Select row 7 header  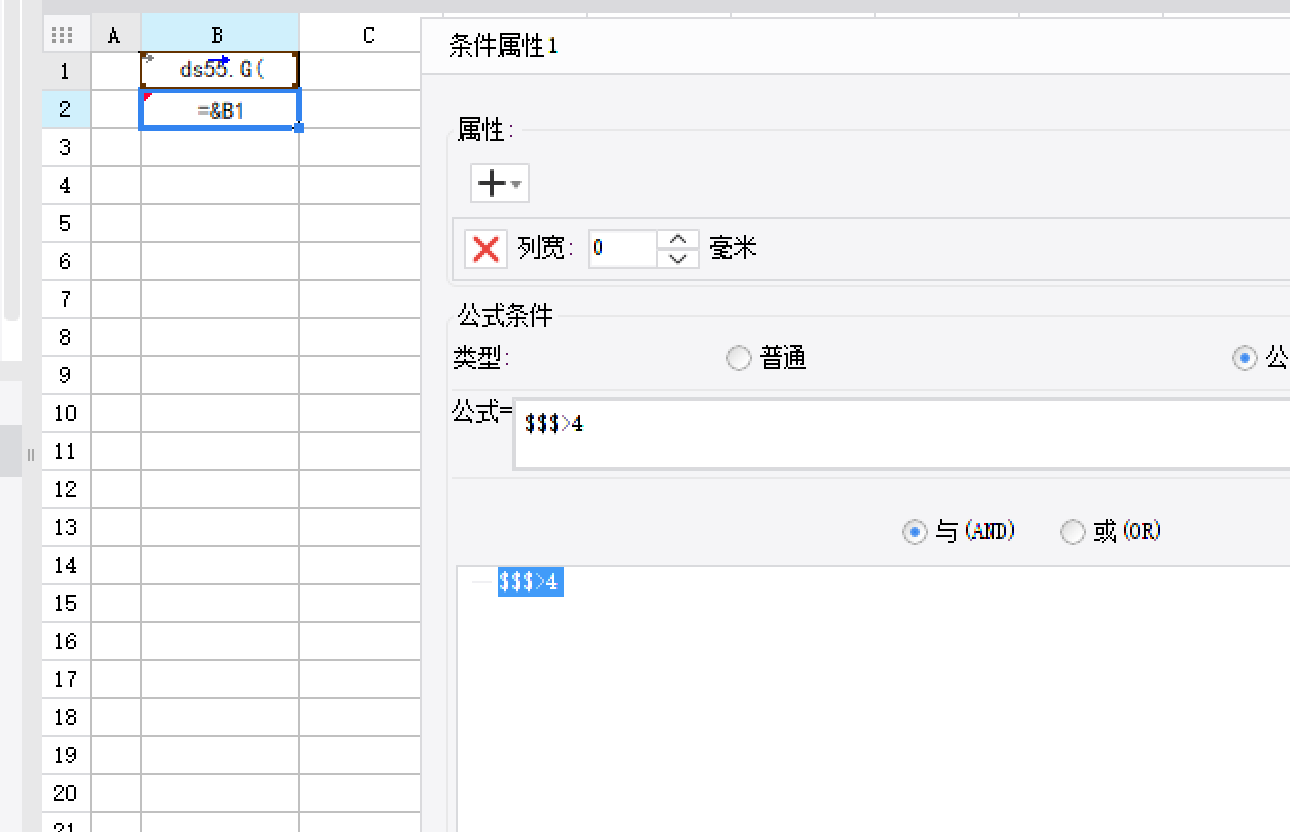pos(66,299)
